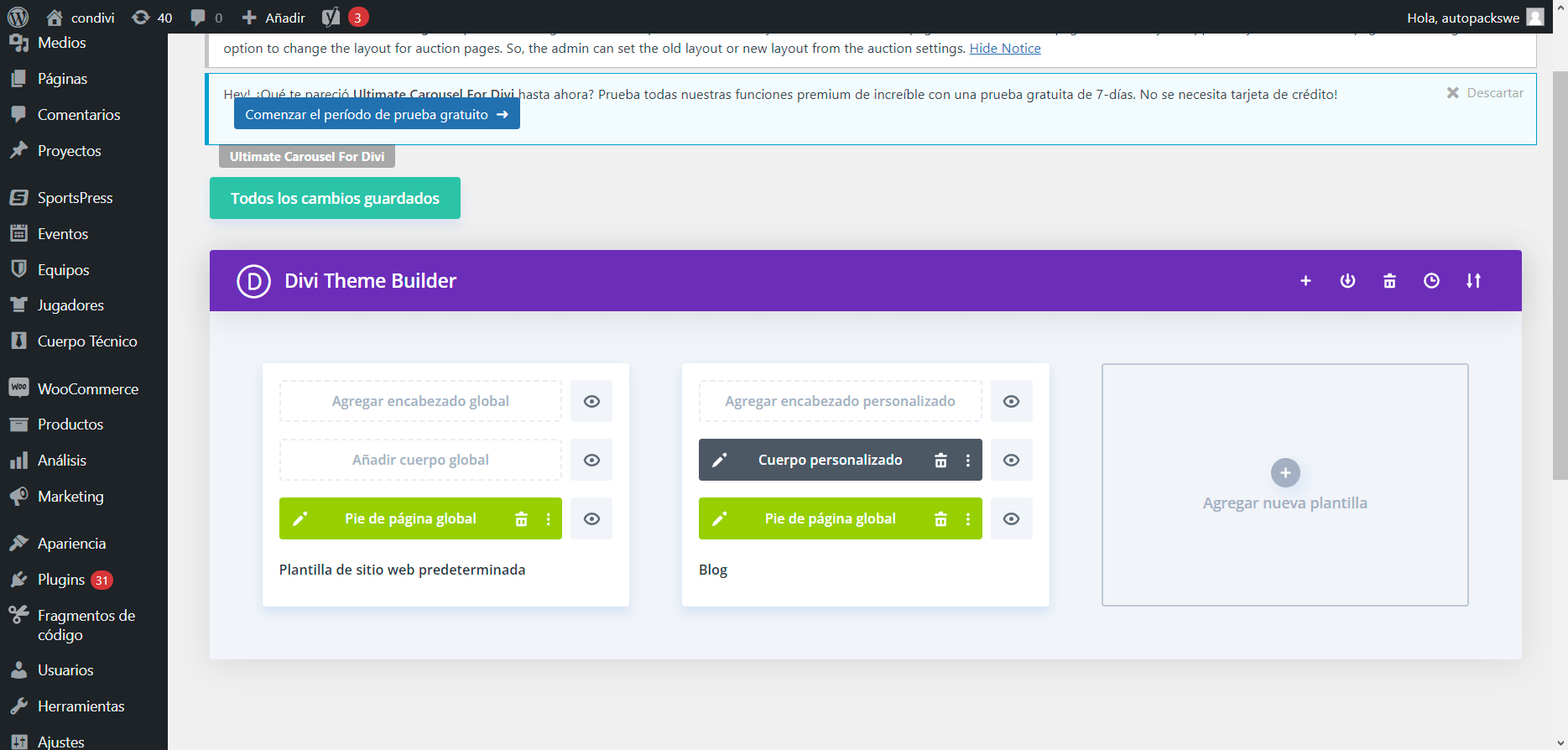Toggle visibility of Blog custom header
Image resolution: width=1568 pixels, height=750 pixels.
click(1011, 401)
